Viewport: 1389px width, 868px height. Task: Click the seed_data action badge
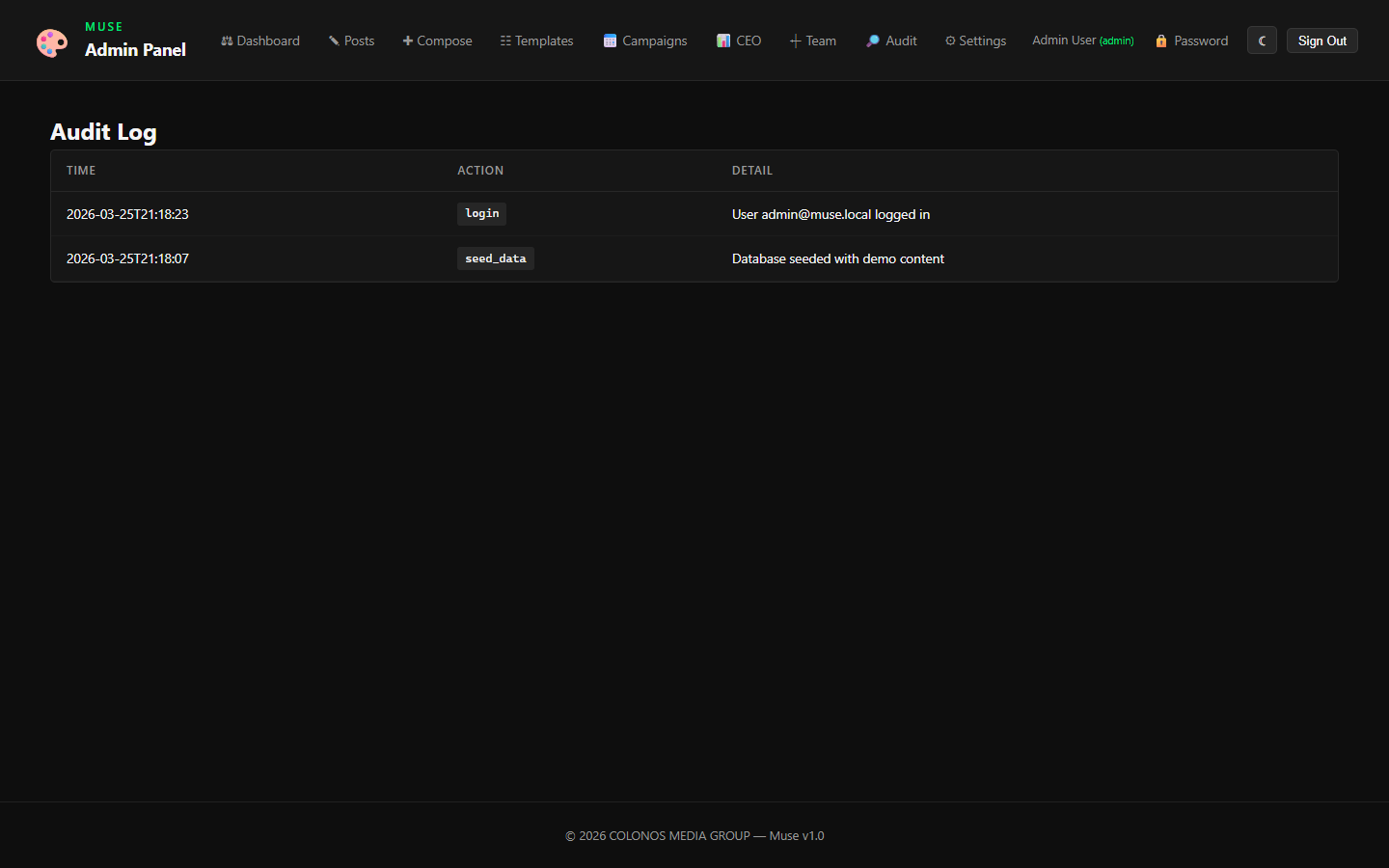pos(495,258)
